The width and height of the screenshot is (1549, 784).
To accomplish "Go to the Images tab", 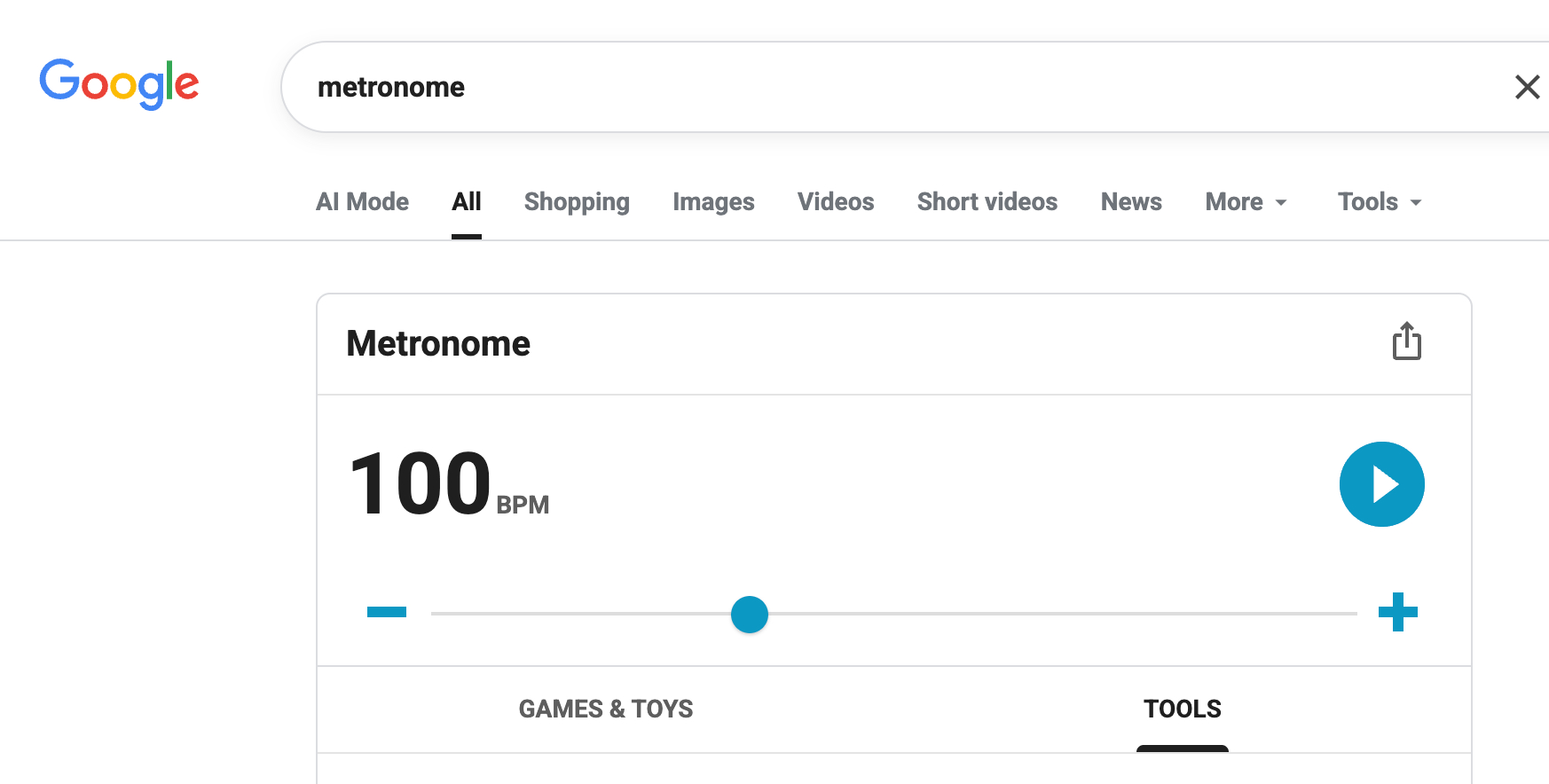I will click(713, 202).
